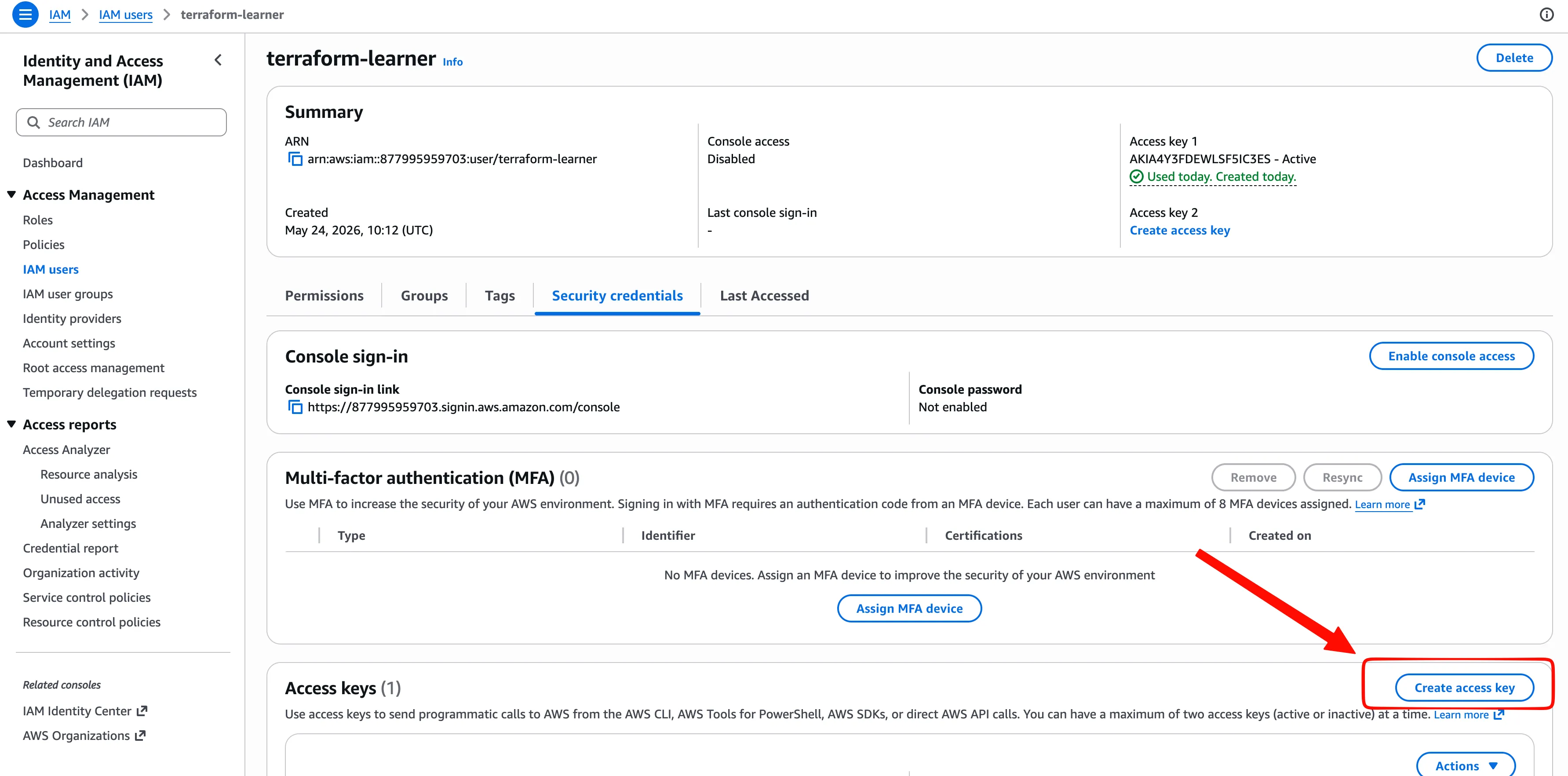
Task: Open Credential report
Action: (71, 548)
